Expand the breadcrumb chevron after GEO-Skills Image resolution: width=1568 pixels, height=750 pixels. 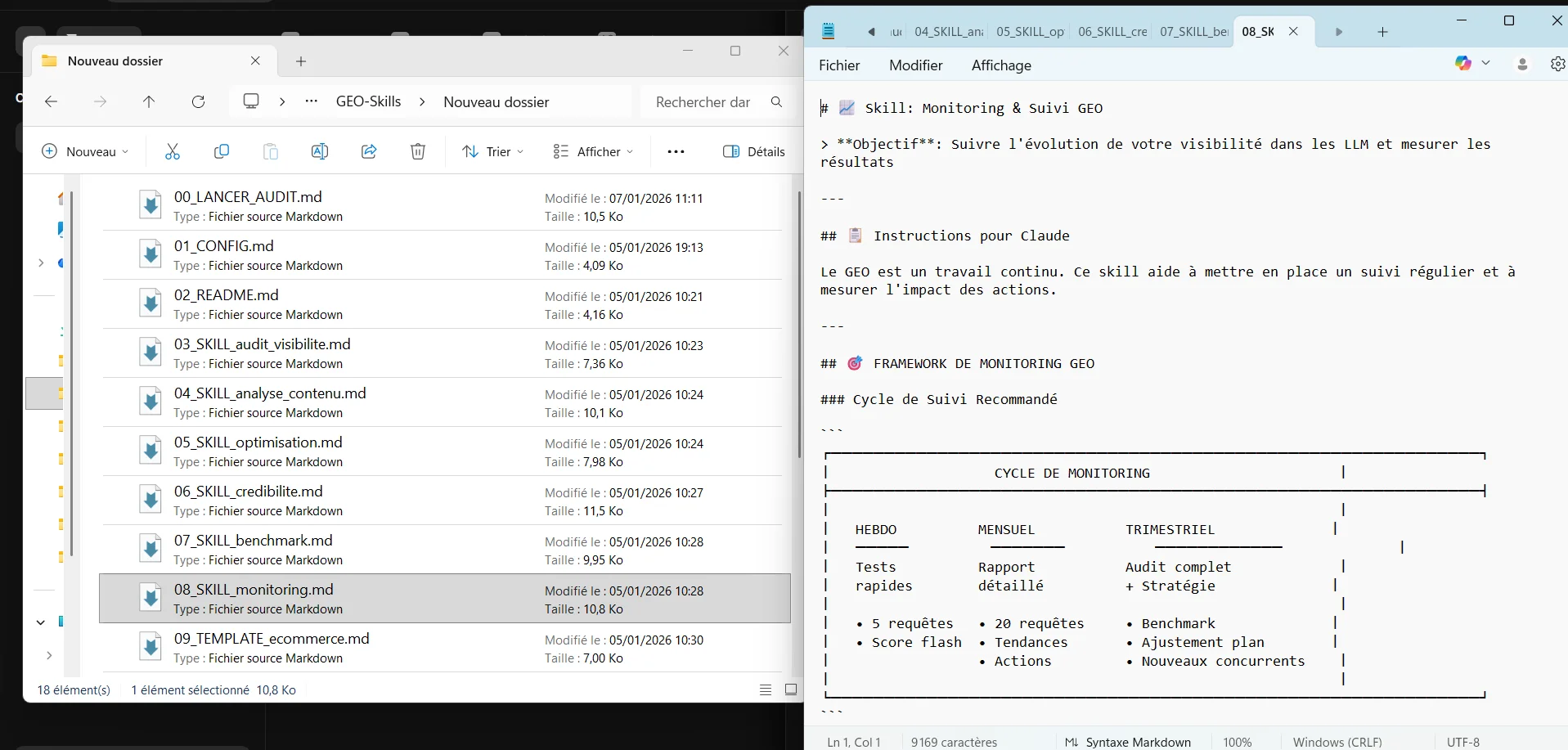click(422, 102)
